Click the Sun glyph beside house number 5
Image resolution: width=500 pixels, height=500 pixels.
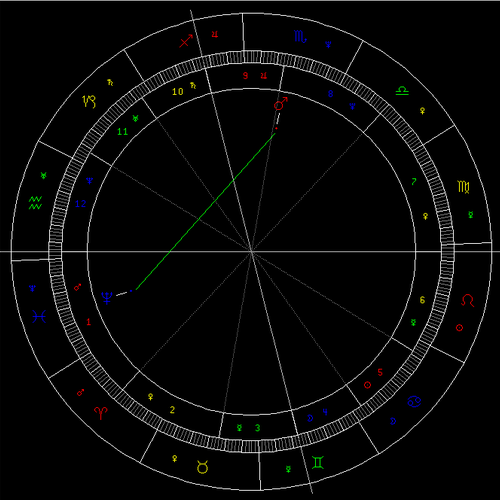367,385
